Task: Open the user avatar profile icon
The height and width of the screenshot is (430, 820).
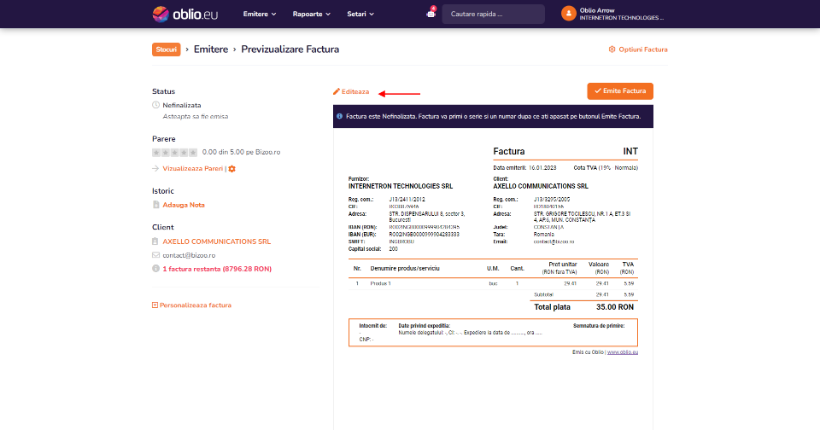Action: pos(568,14)
